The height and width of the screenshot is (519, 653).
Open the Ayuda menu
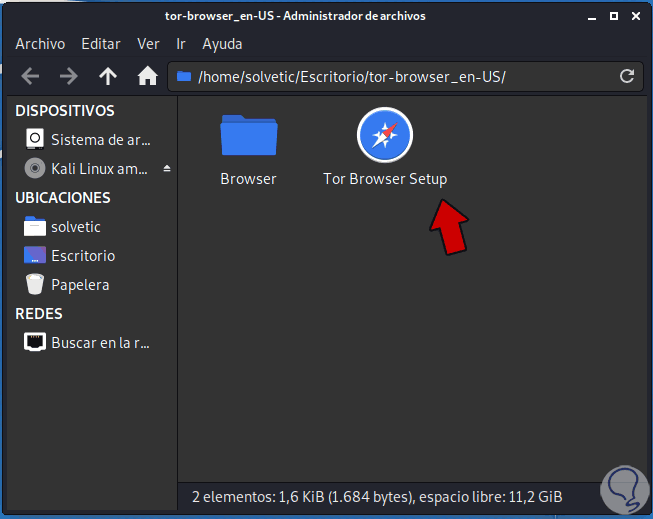[222, 44]
